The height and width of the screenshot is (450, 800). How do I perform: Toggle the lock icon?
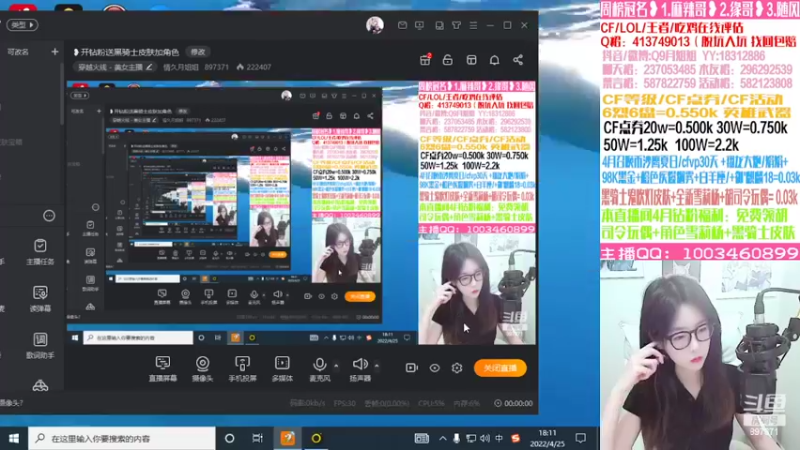tap(447, 60)
